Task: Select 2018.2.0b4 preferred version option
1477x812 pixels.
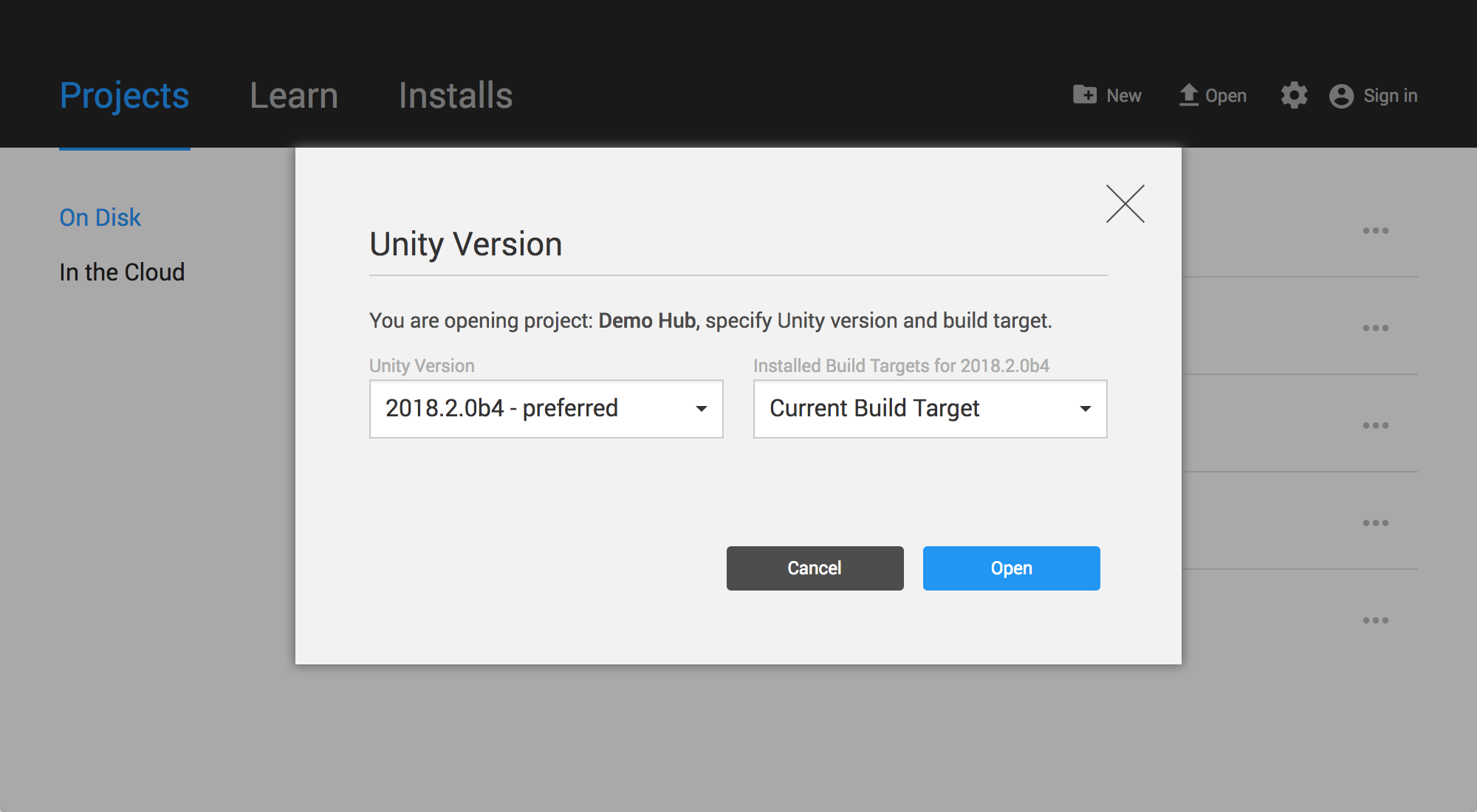Action: [543, 407]
